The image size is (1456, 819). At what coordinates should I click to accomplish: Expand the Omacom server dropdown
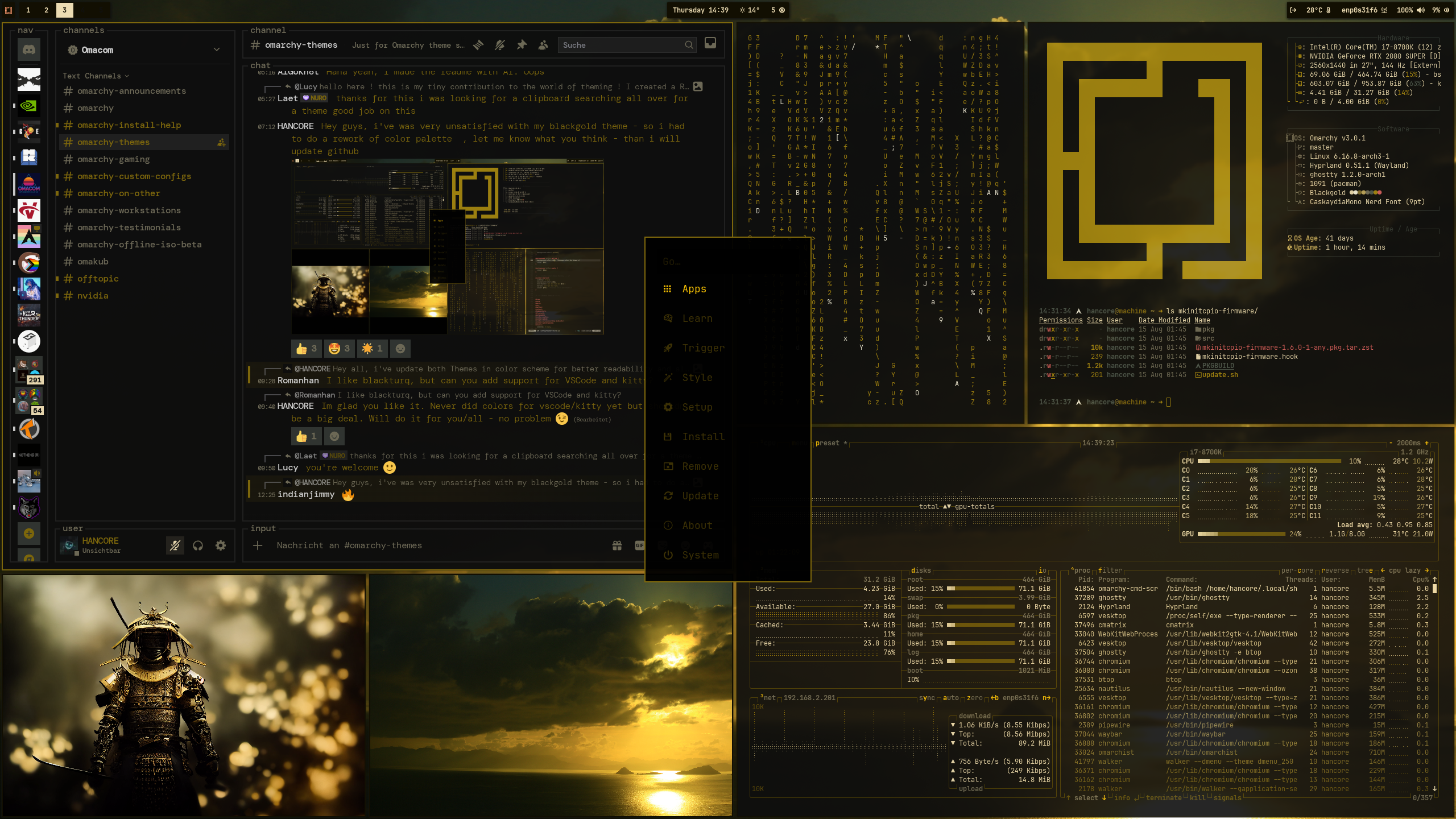click(217, 50)
